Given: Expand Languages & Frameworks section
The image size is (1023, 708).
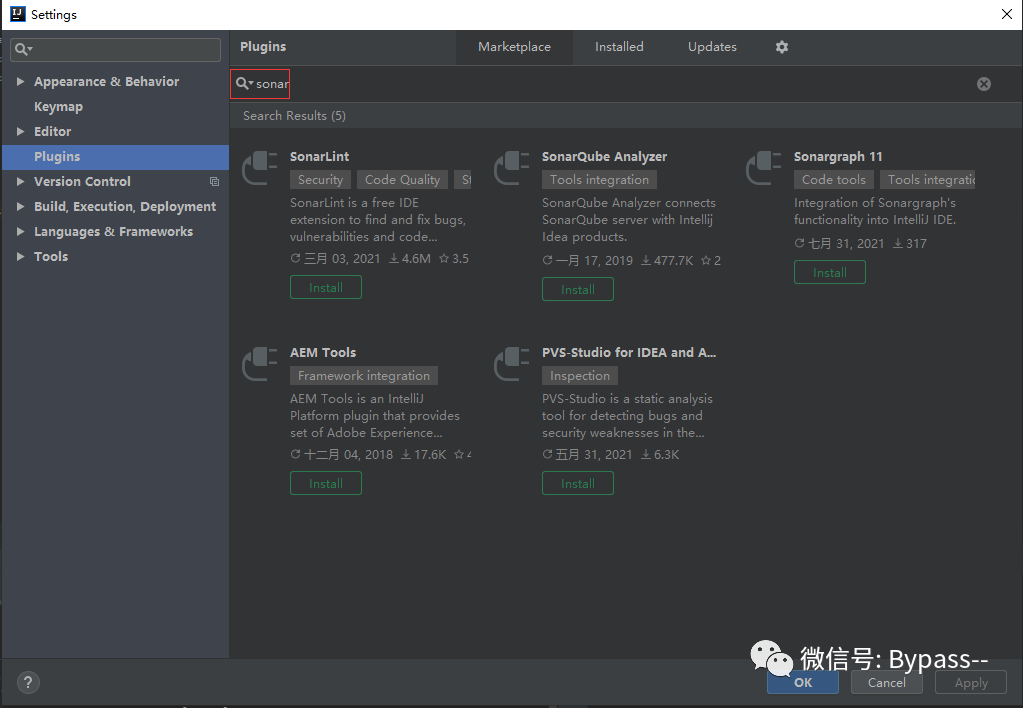Looking at the screenshot, I should (20, 232).
